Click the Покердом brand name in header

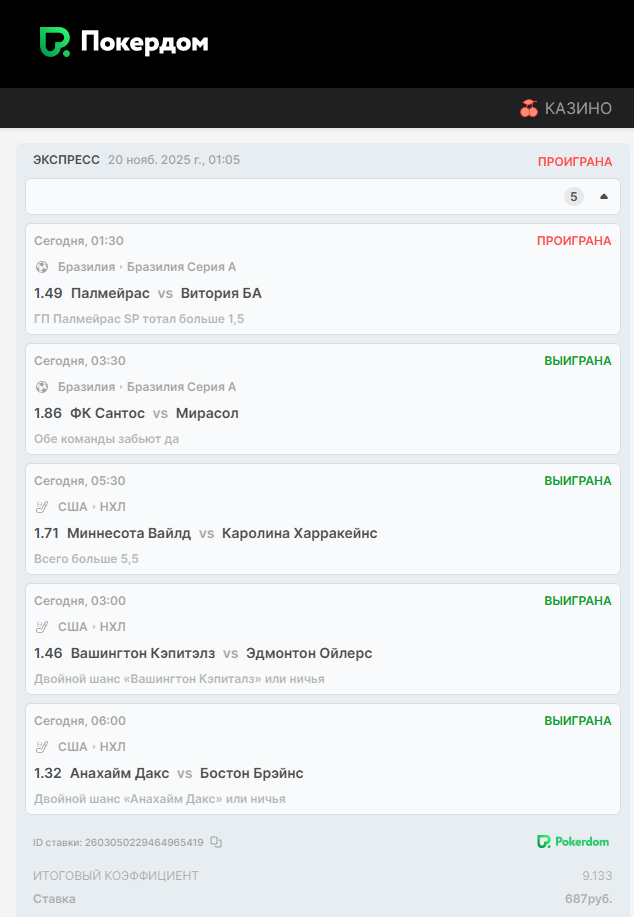pos(144,42)
